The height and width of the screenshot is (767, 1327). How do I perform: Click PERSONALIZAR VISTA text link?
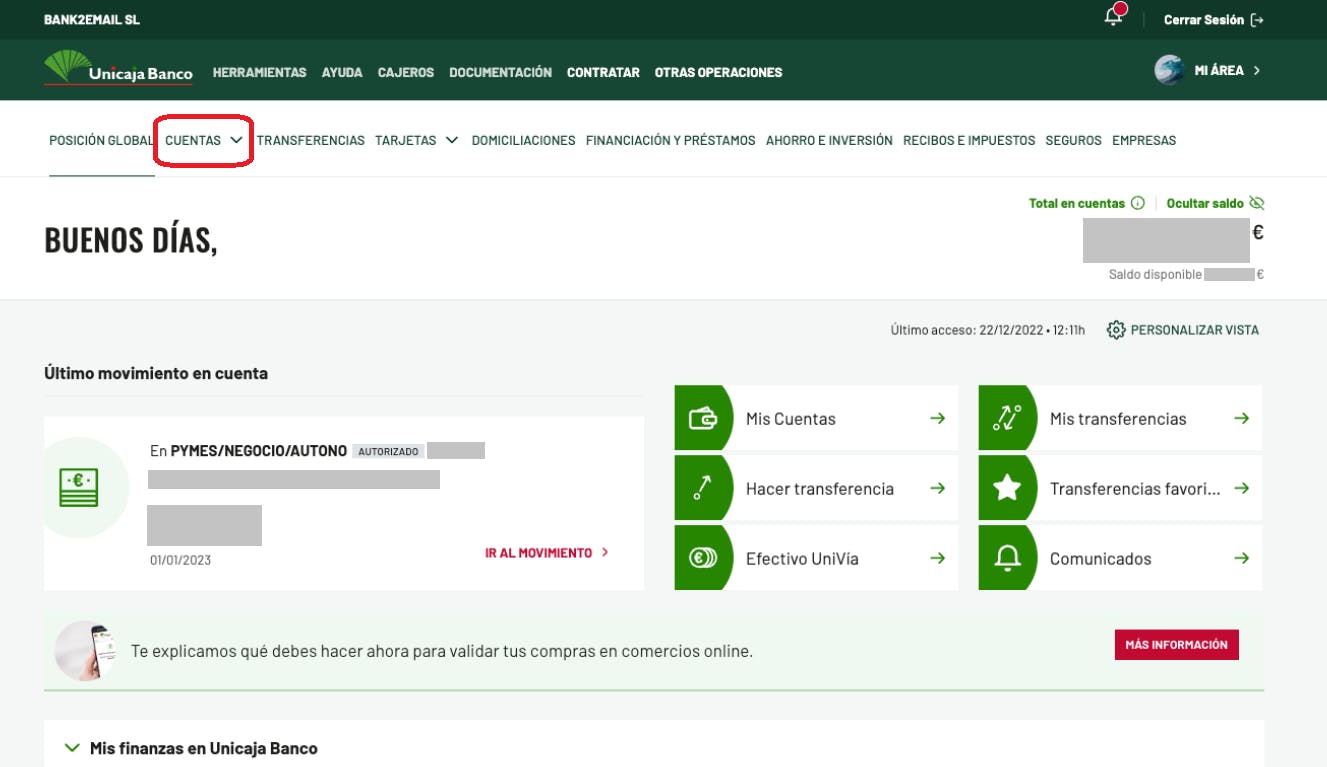[x=1195, y=330]
